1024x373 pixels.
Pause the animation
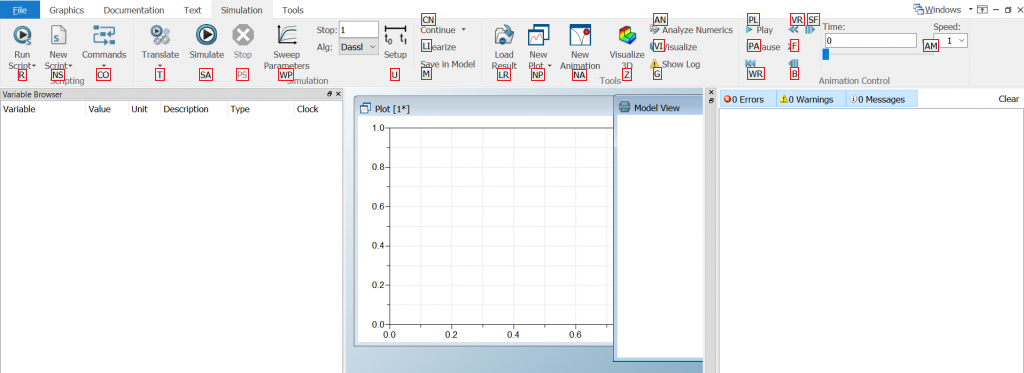coord(763,47)
